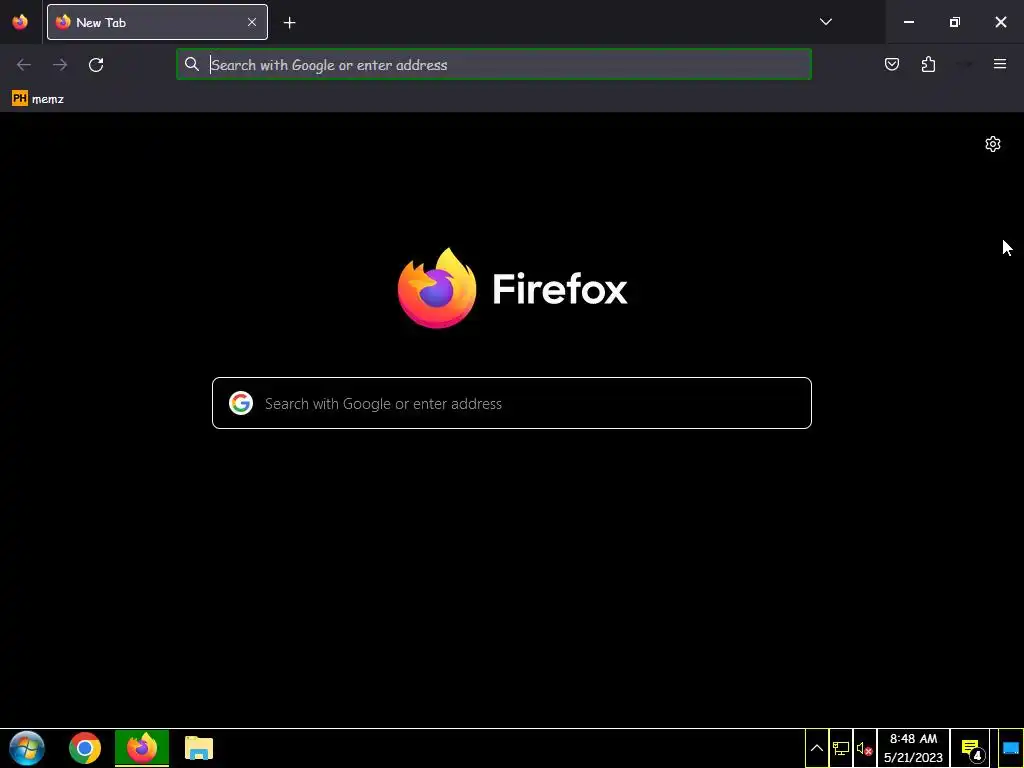Open the clock showing 8:48 AM
This screenshot has height=768, width=1024.
[x=913, y=748]
